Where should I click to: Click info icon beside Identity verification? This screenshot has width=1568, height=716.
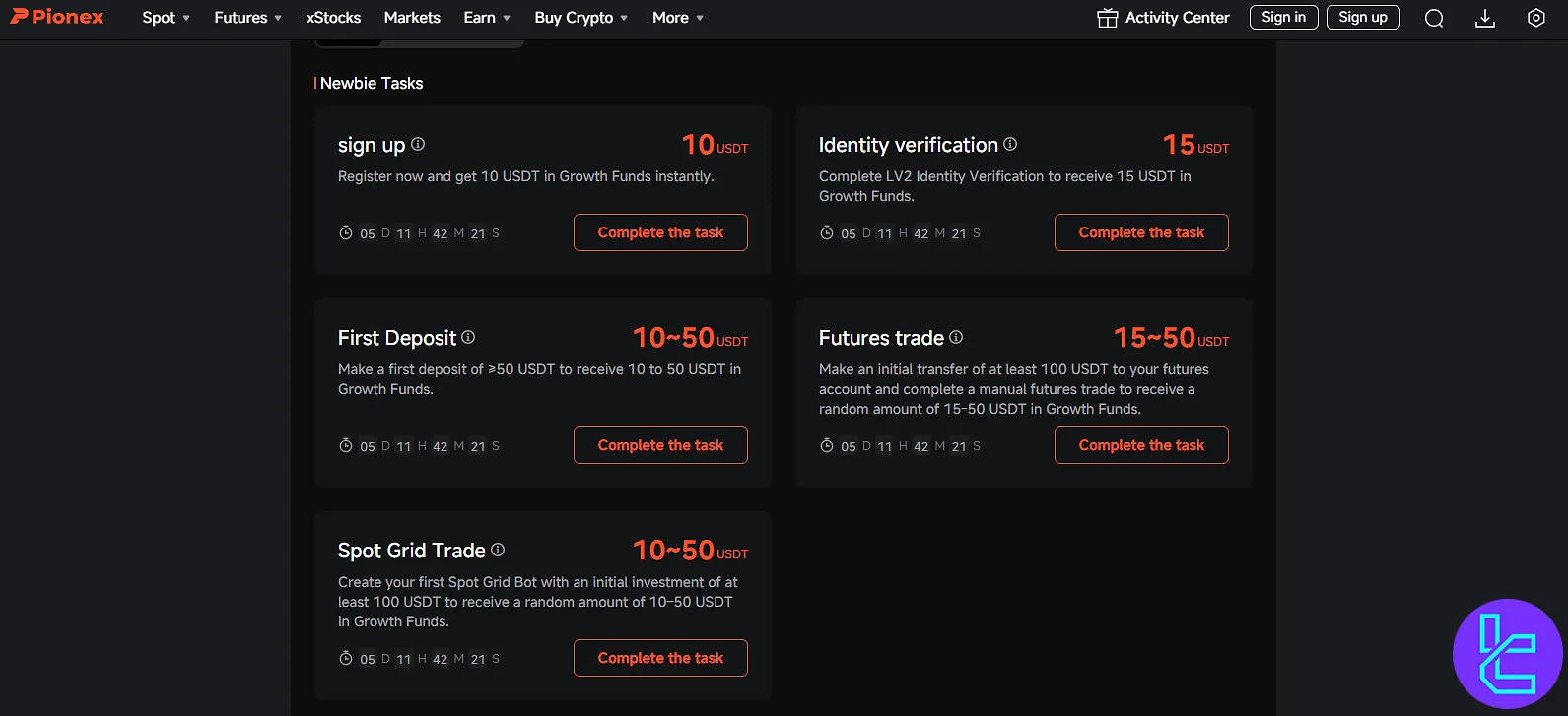(1010, 144)
